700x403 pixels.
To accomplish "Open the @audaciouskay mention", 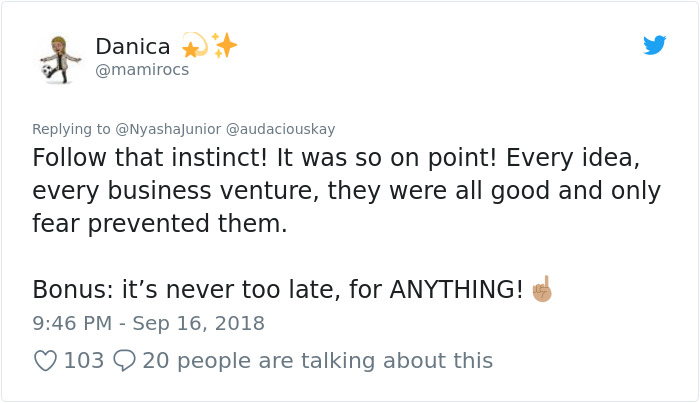I will pos(281,129).
